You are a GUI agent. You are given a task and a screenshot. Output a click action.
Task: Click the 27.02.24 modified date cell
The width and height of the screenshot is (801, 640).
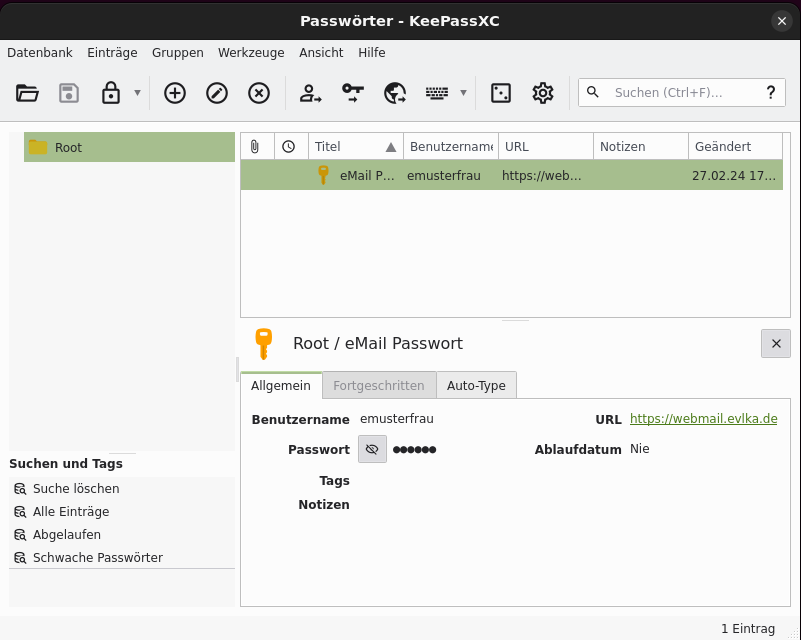click(x=734, y=176)
